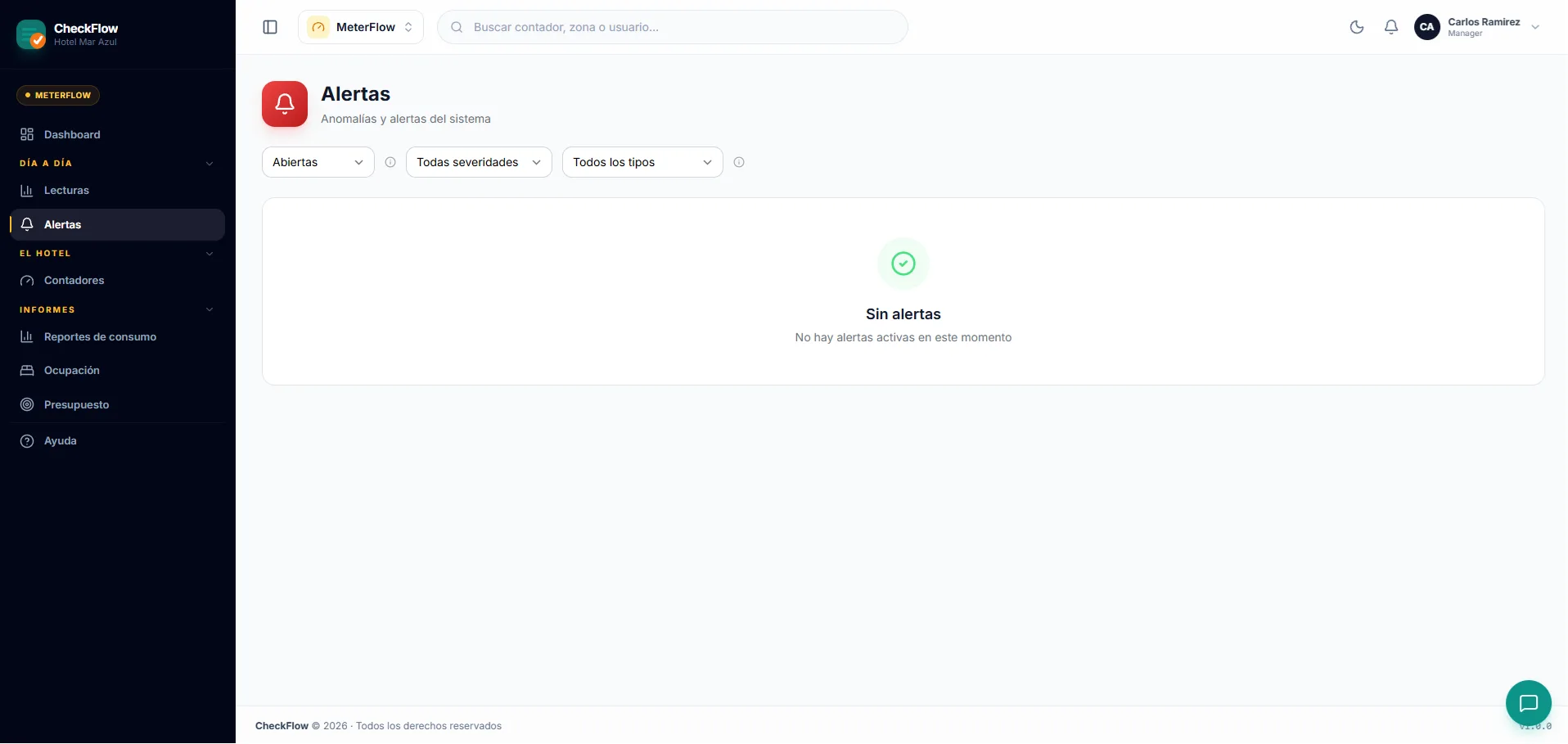Click the green check circle icon
Screen dimensions: 1568x744
903,264
